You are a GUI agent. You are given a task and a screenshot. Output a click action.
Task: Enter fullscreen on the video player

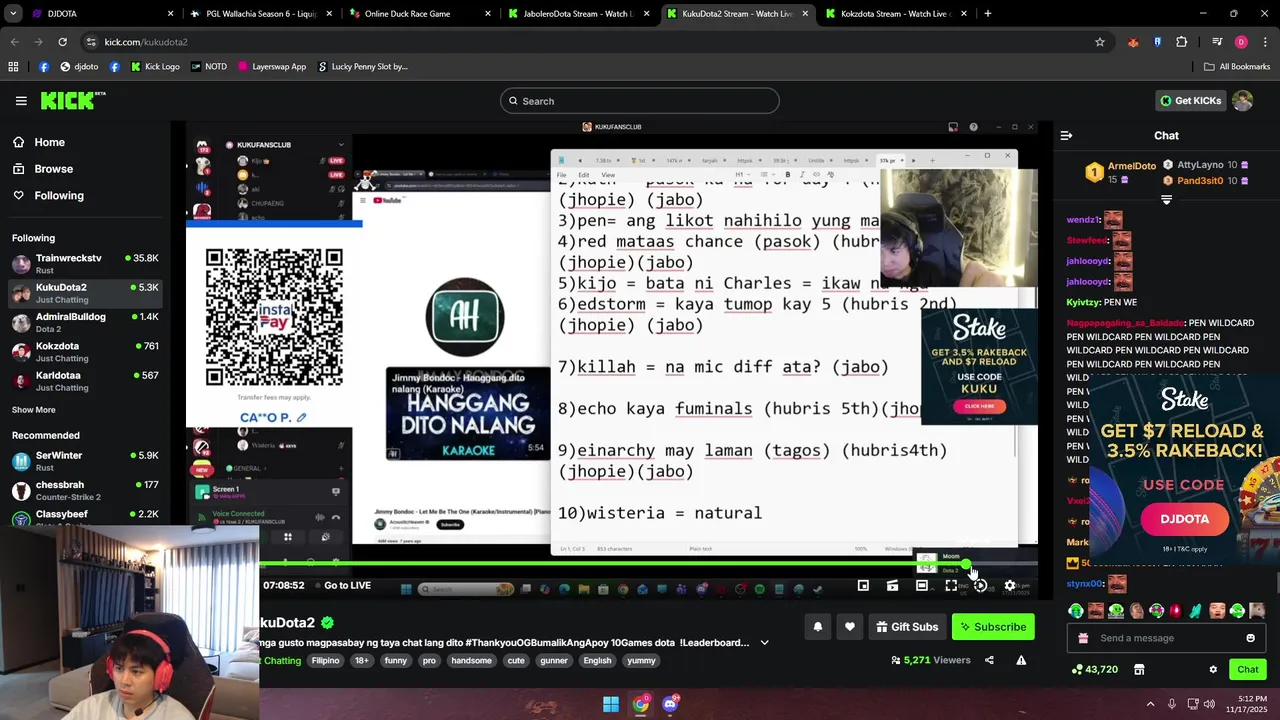click(951, 586)
